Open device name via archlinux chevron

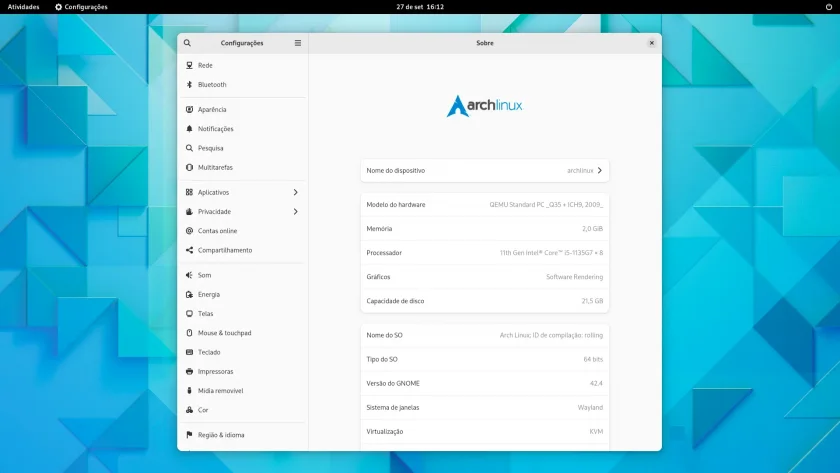pyautogui.click(x=599, y=170)
